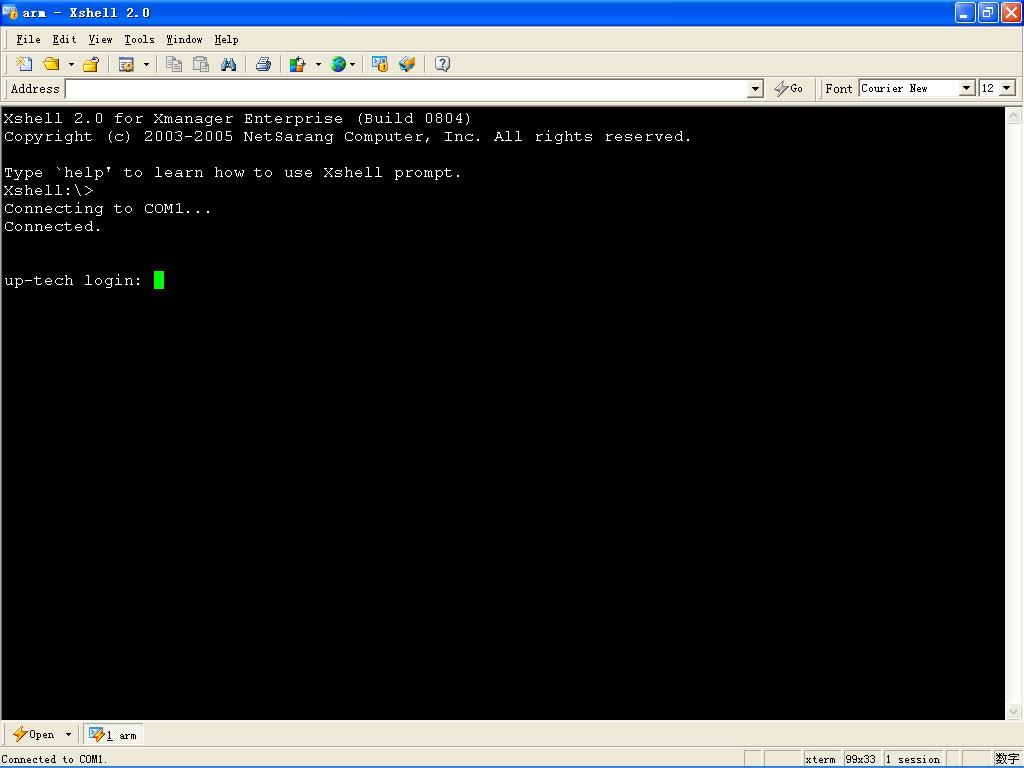
Task: Open the Window menu
Action: point(184,40)
